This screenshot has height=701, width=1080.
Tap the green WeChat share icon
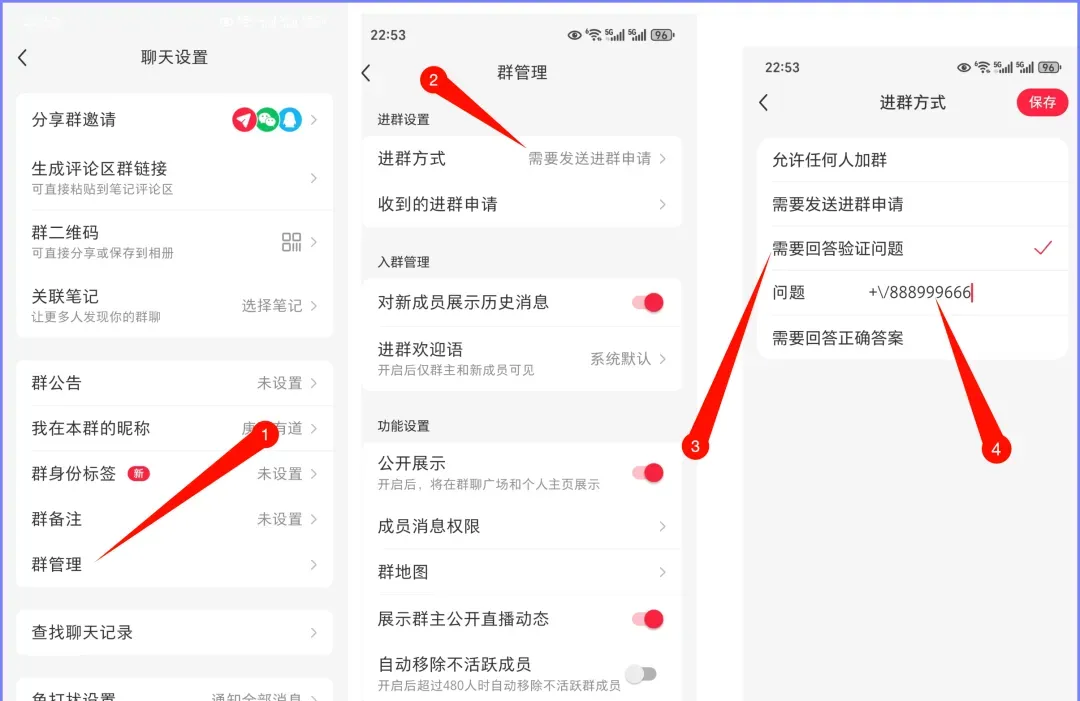(267, 120)
